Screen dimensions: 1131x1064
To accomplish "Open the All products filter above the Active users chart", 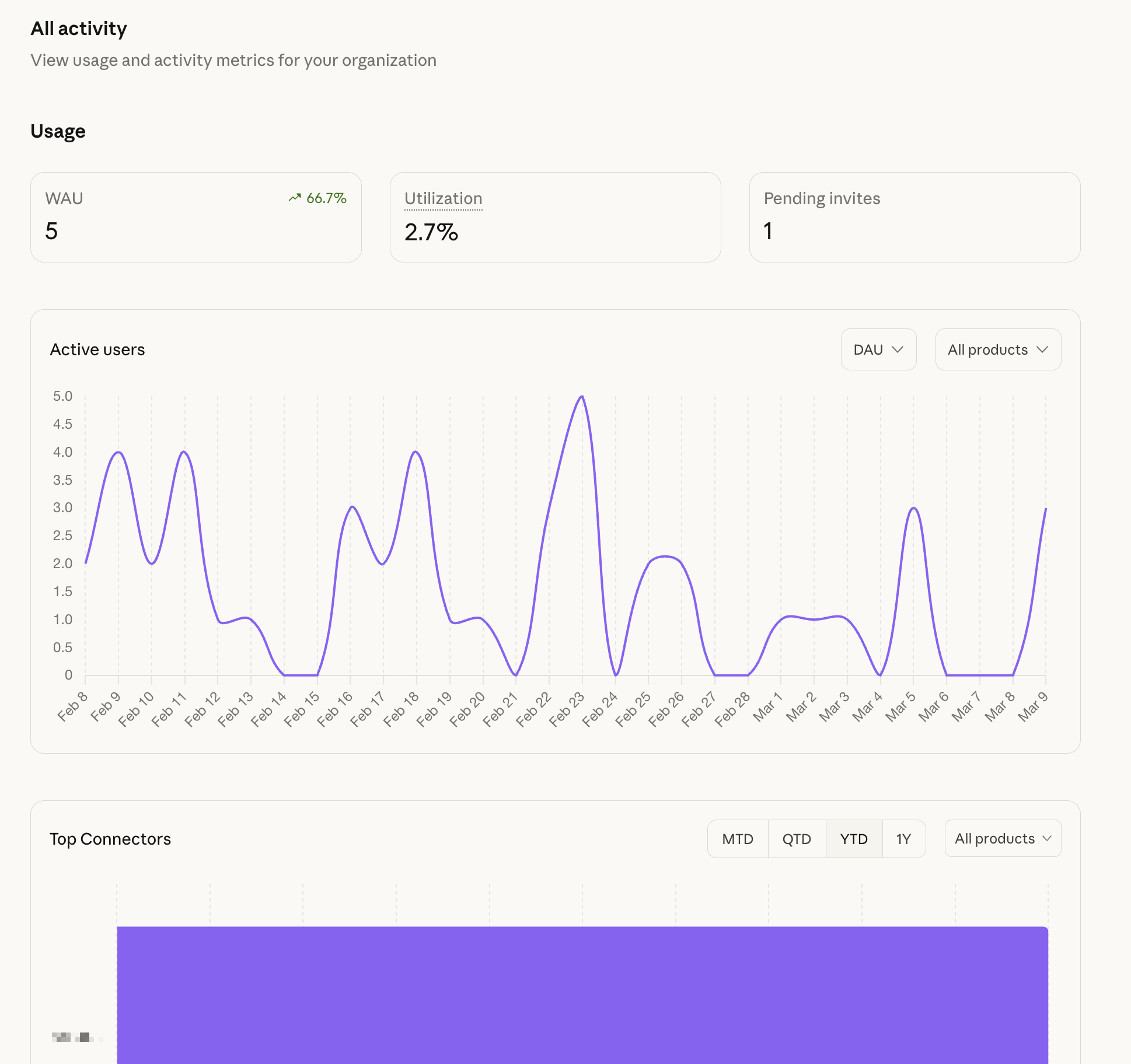I will [997, 349].
